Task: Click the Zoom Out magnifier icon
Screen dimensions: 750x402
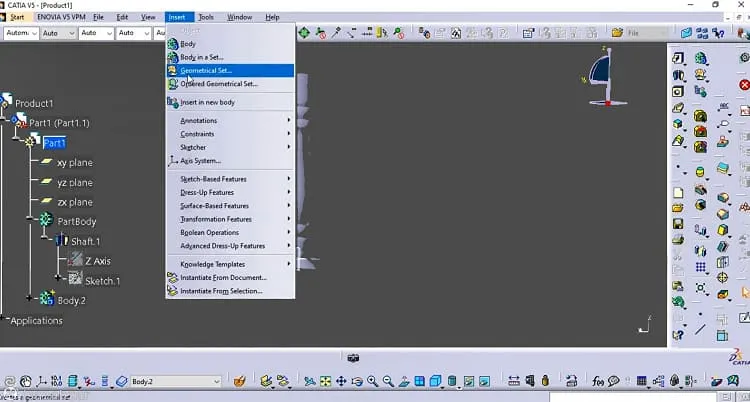Action: click(388, 381)
